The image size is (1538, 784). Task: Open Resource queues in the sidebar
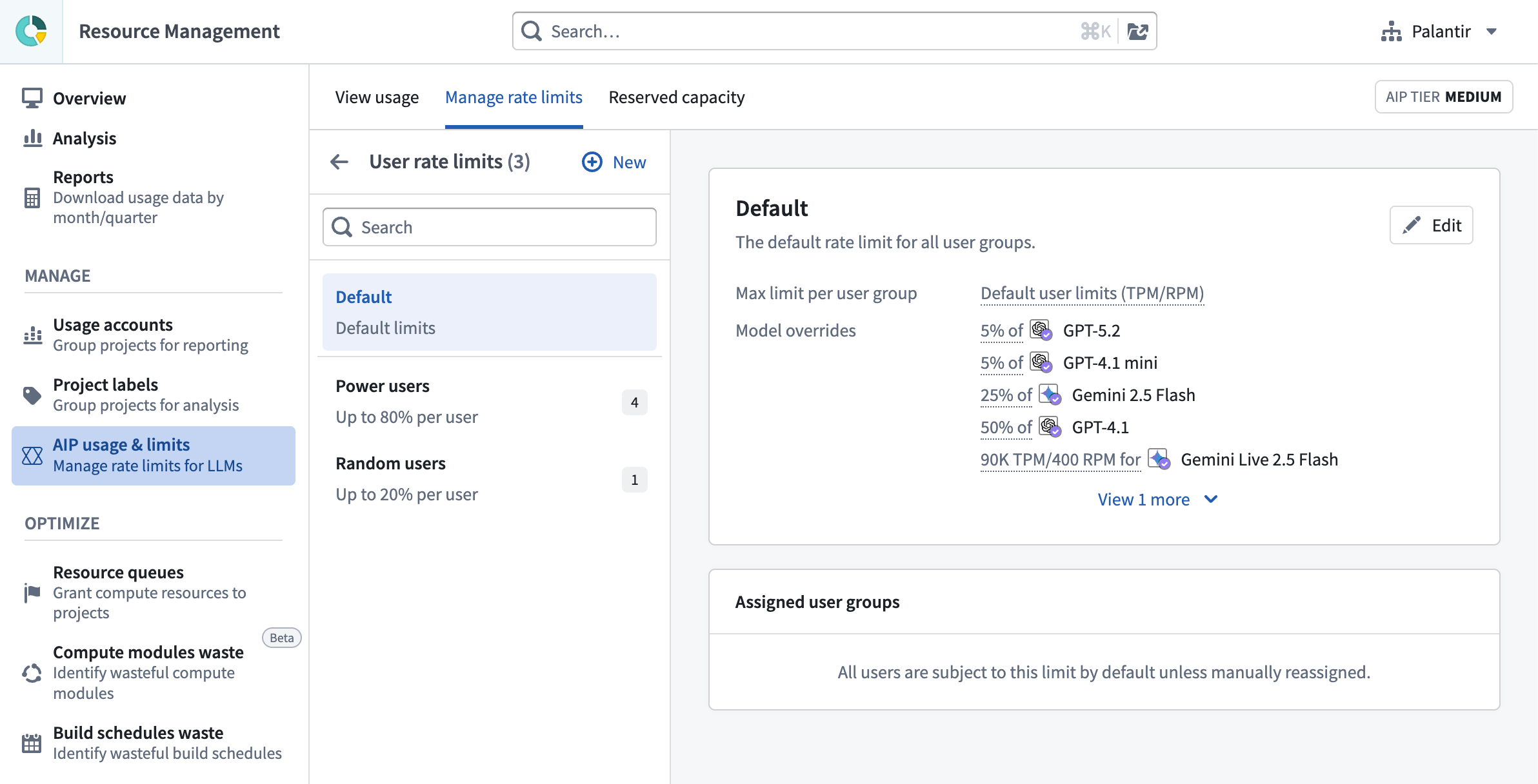[154, 593]
